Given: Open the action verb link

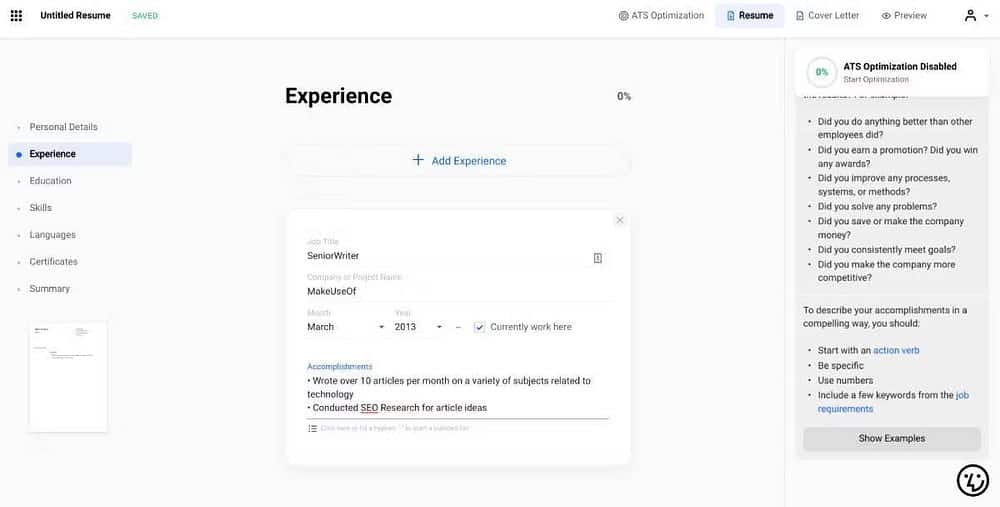Looking at the screenshot, I should tap(896, 351).
